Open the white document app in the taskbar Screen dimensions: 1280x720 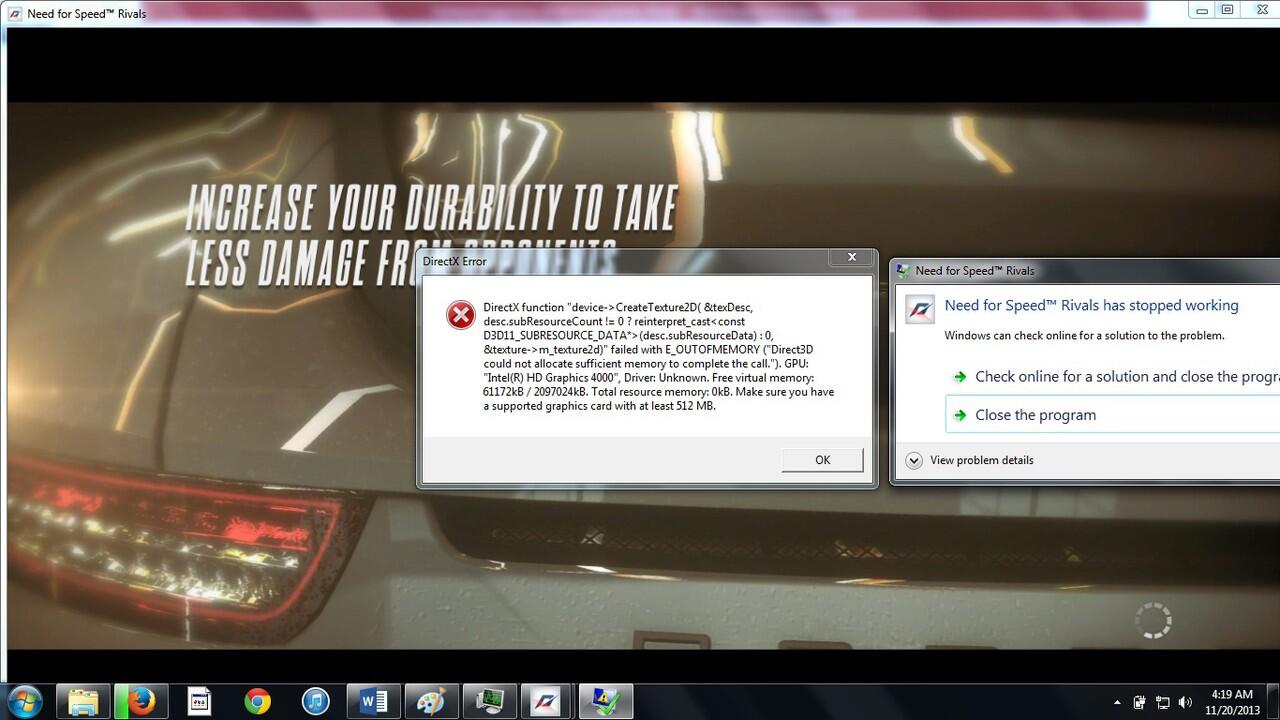pos(199,702)
